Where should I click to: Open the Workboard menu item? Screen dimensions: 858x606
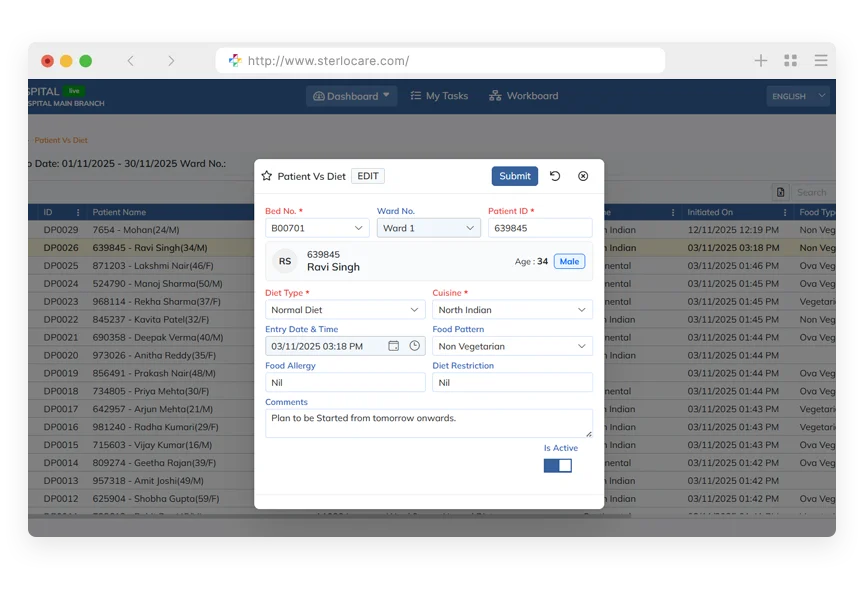pyautogui.click(x=524, y=96)
